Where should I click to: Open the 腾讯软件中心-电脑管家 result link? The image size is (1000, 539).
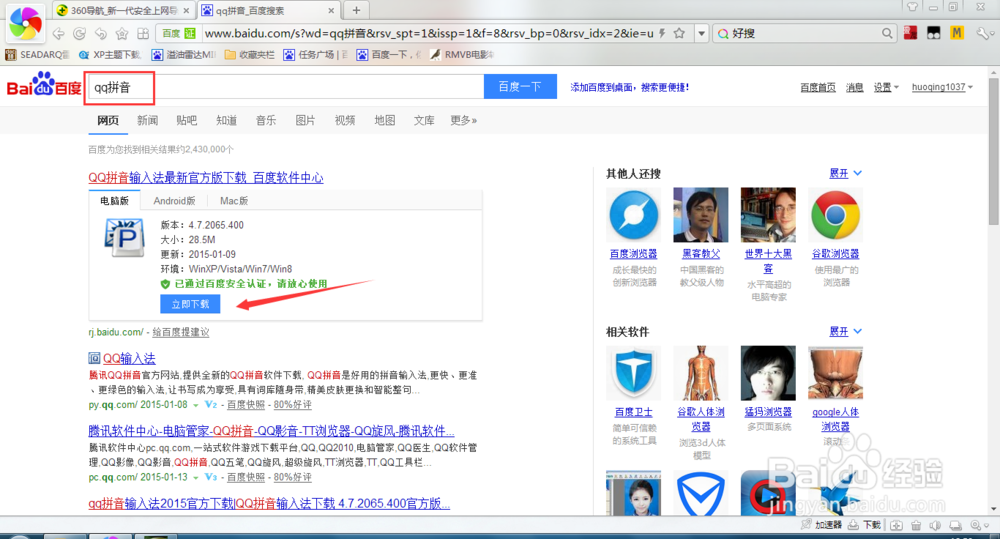(x=271, y=431)
